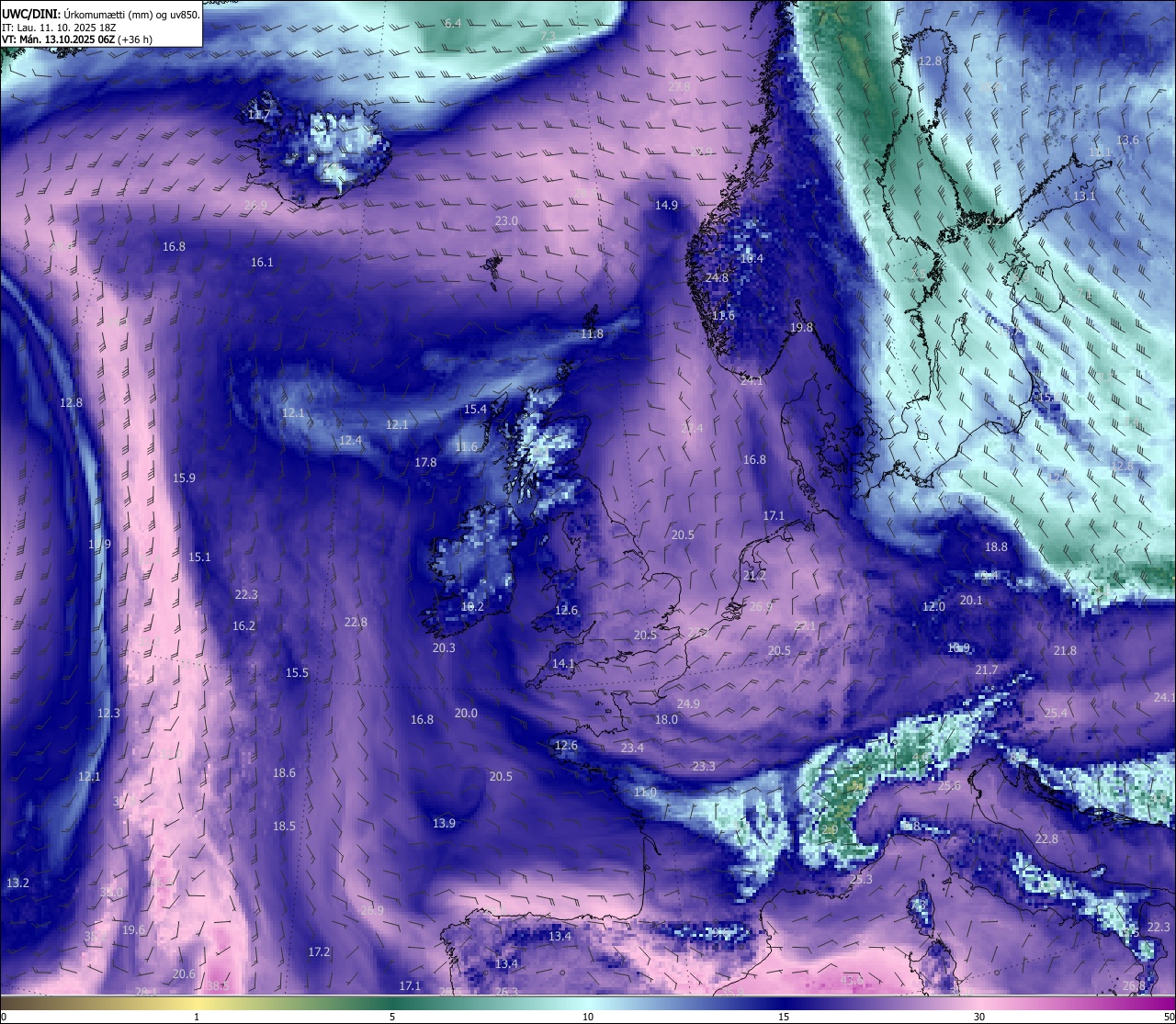This screenshot has width=1176, height=1024.
Task: Click the '25.4' value label
Action: (x=1056, y=713)
